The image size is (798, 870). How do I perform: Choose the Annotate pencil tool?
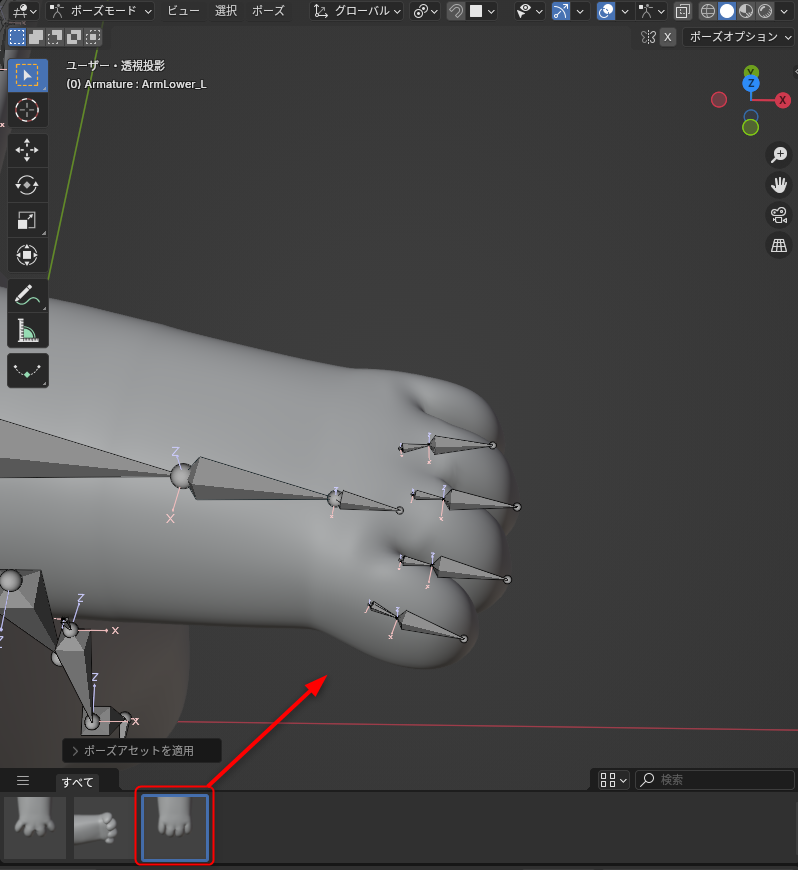pyautogui.click(x=27, y=296)
